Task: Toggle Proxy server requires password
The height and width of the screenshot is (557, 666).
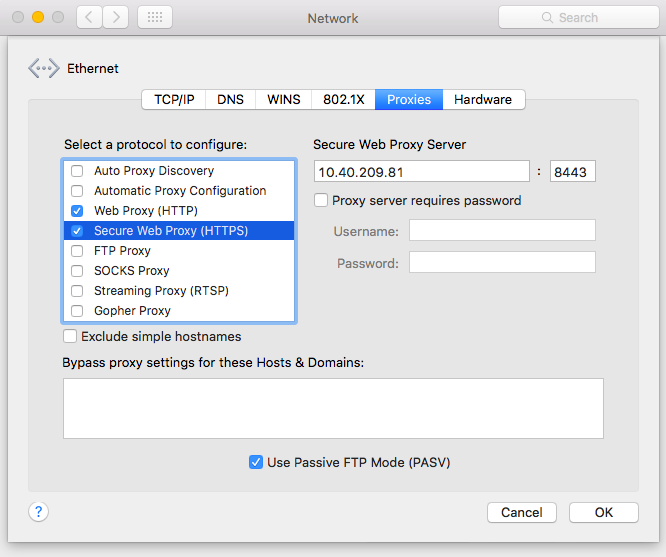Action: (321, 200)
